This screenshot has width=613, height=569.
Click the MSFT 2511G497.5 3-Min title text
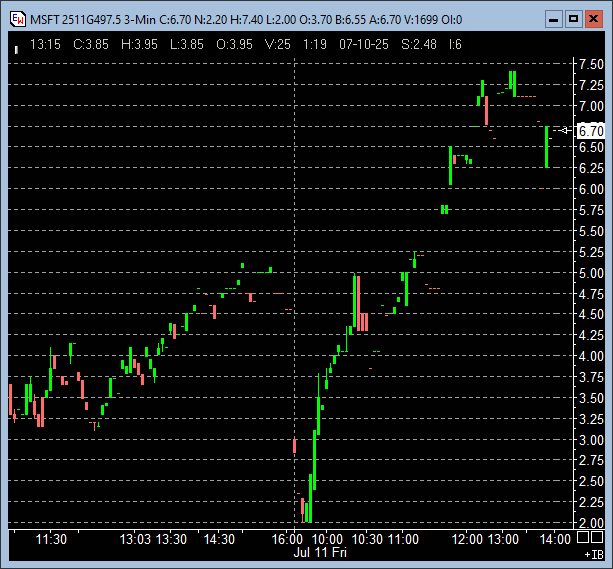click(x=93, y=20)
